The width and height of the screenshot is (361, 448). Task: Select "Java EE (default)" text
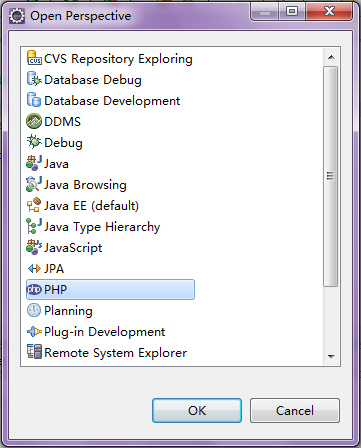tap(91, 206)
